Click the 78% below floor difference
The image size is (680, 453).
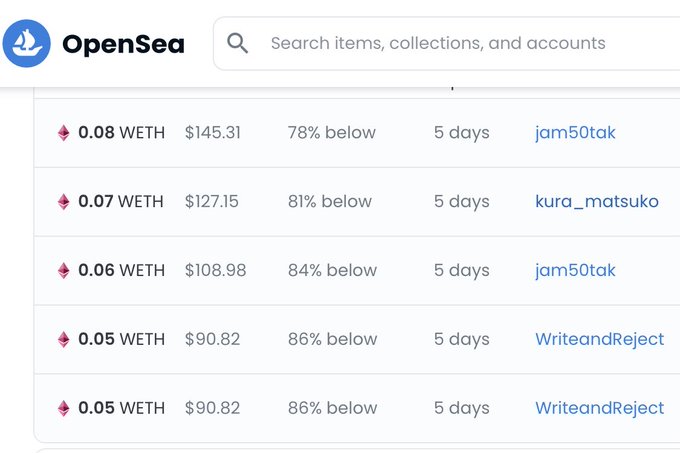pos(331,132)
